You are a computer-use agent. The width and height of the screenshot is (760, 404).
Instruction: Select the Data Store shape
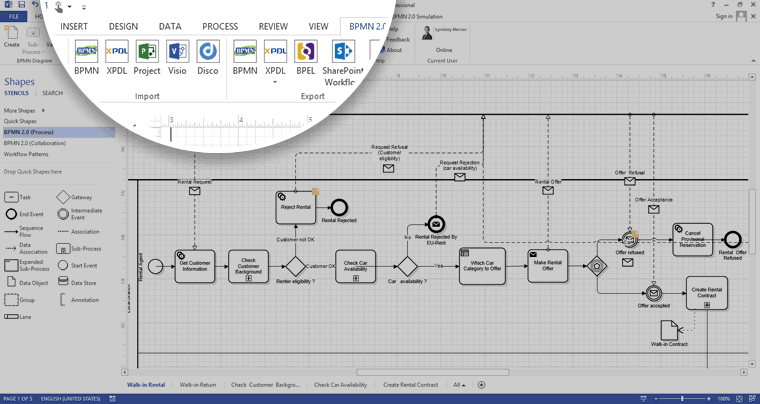click(x=63, y=281)
